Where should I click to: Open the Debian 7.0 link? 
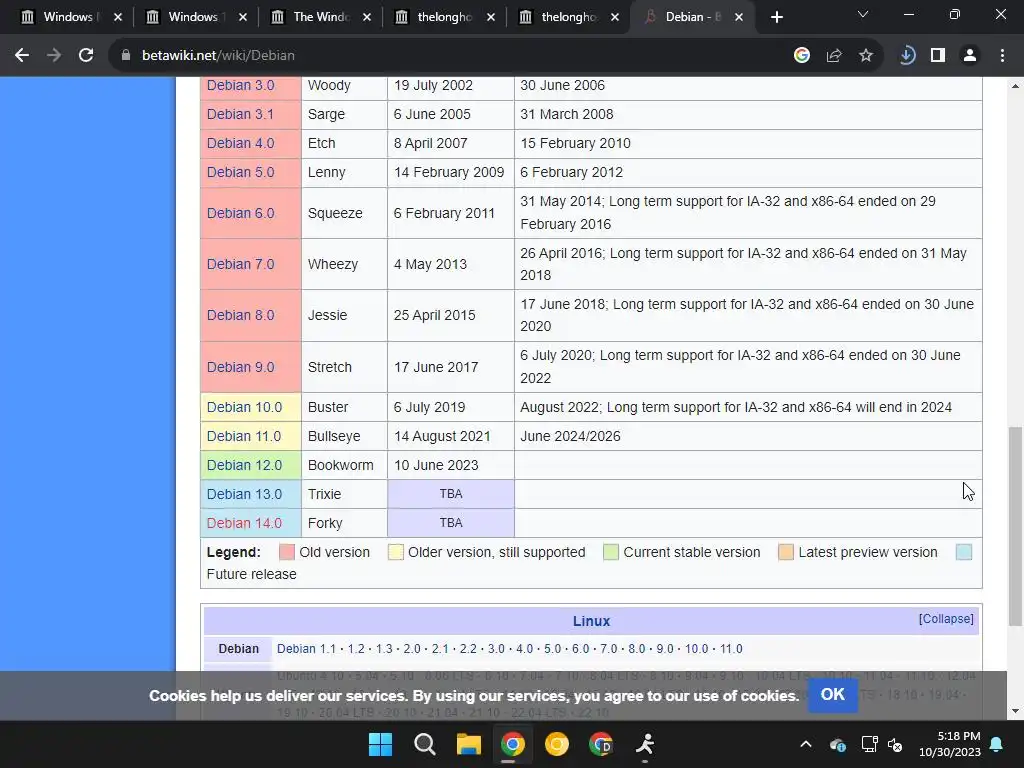240,264
